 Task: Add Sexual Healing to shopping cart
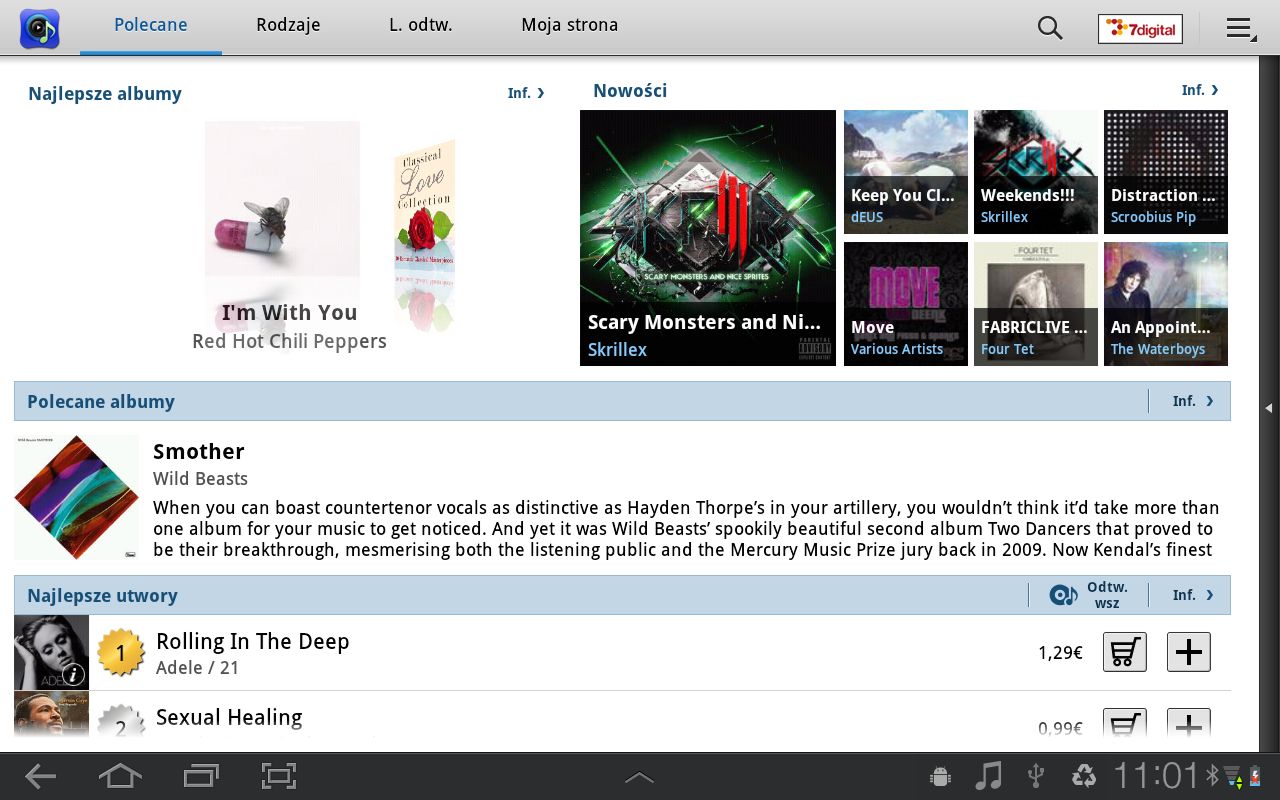[x=1125, y=724]
